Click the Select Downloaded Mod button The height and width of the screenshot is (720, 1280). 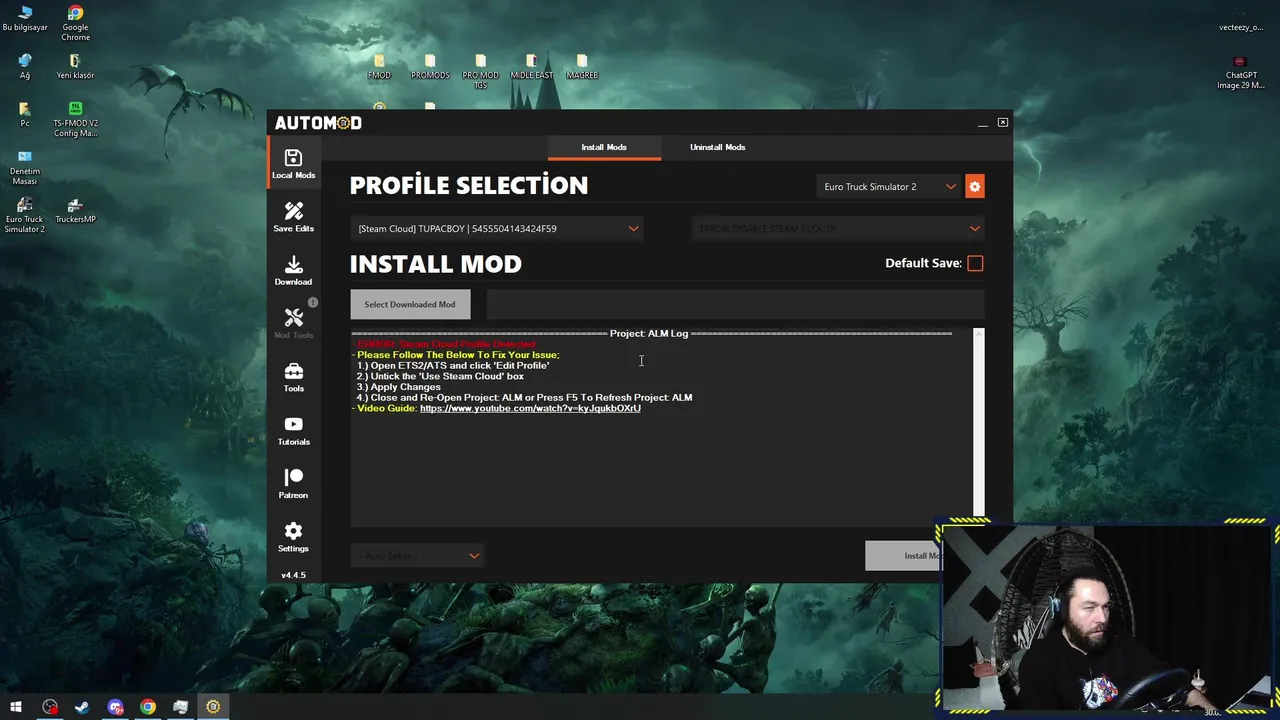pos(410,304)
